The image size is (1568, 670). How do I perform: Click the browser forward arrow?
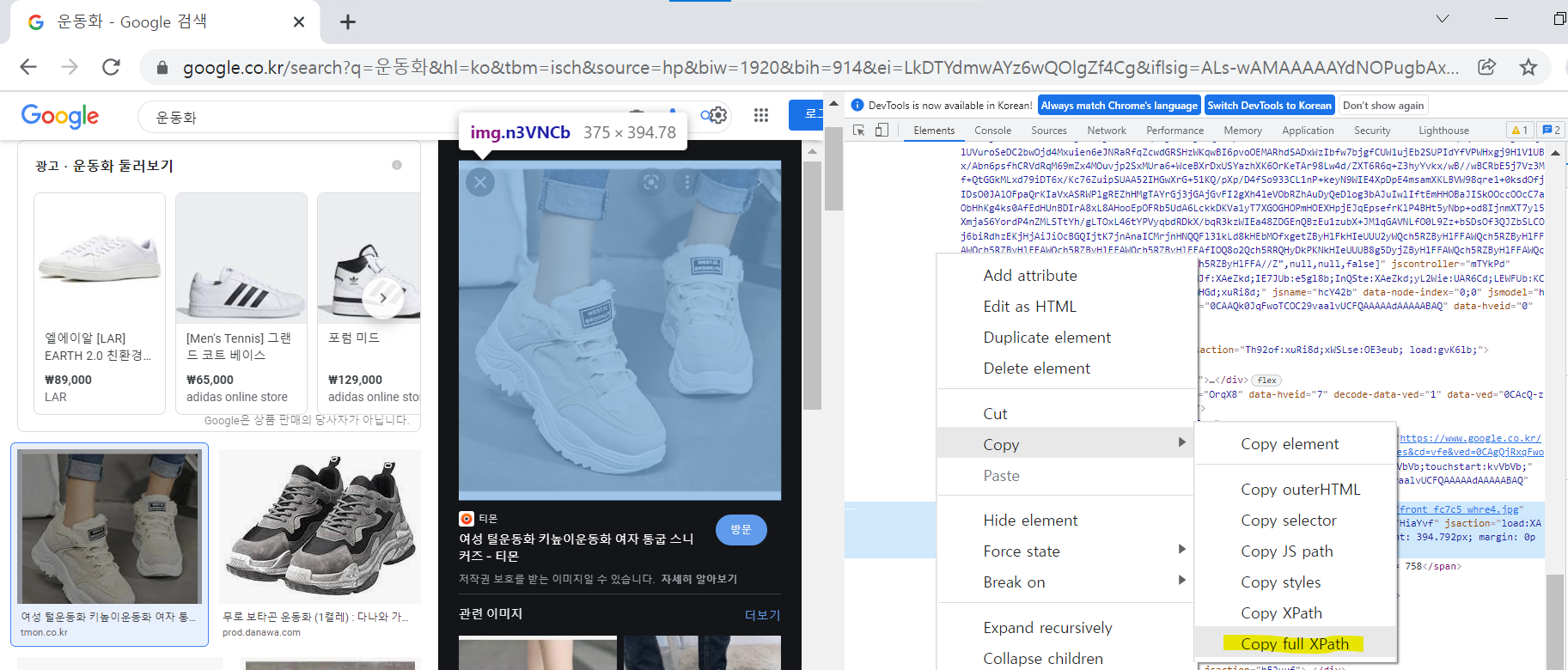70,67
